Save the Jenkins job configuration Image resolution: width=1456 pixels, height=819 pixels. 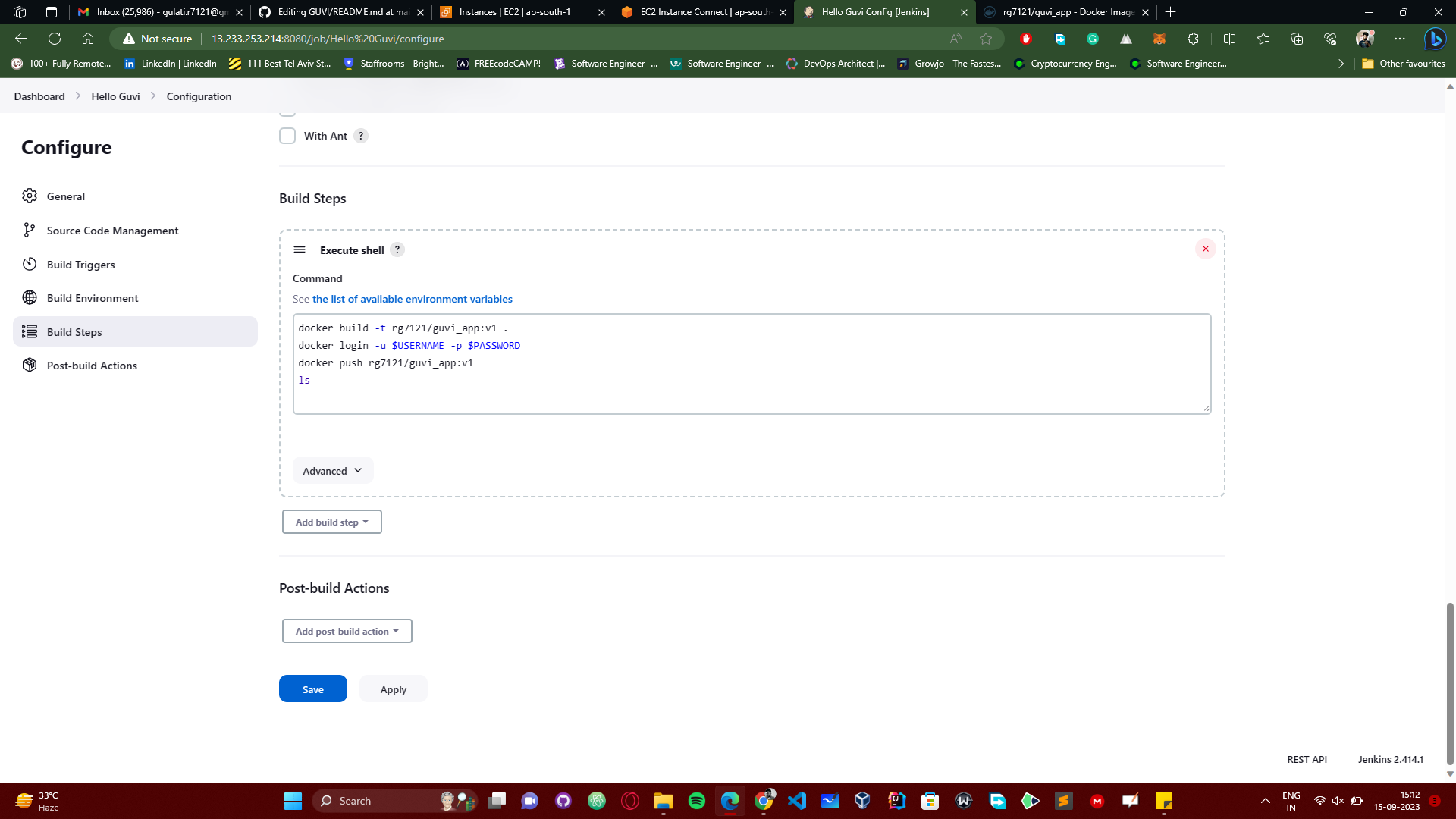point(312,689)
